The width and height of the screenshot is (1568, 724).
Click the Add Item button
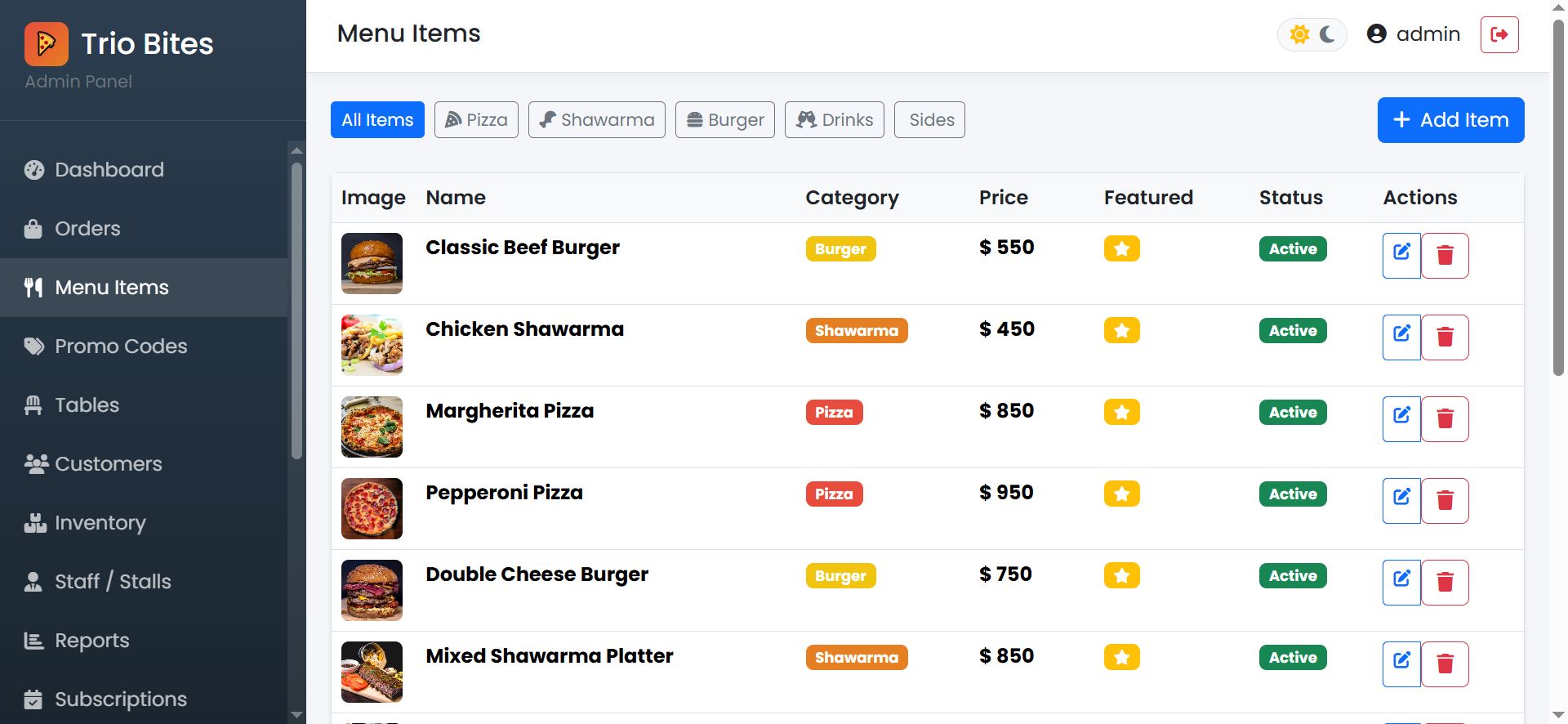coord(1450,120)
